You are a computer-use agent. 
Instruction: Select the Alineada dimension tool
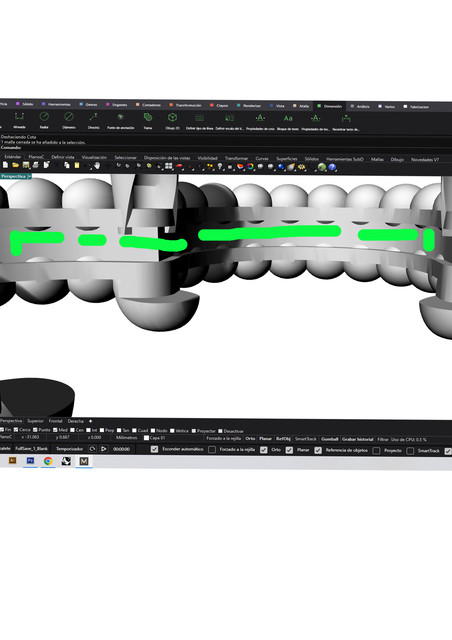pyautogui.click(x=19, y=120)
